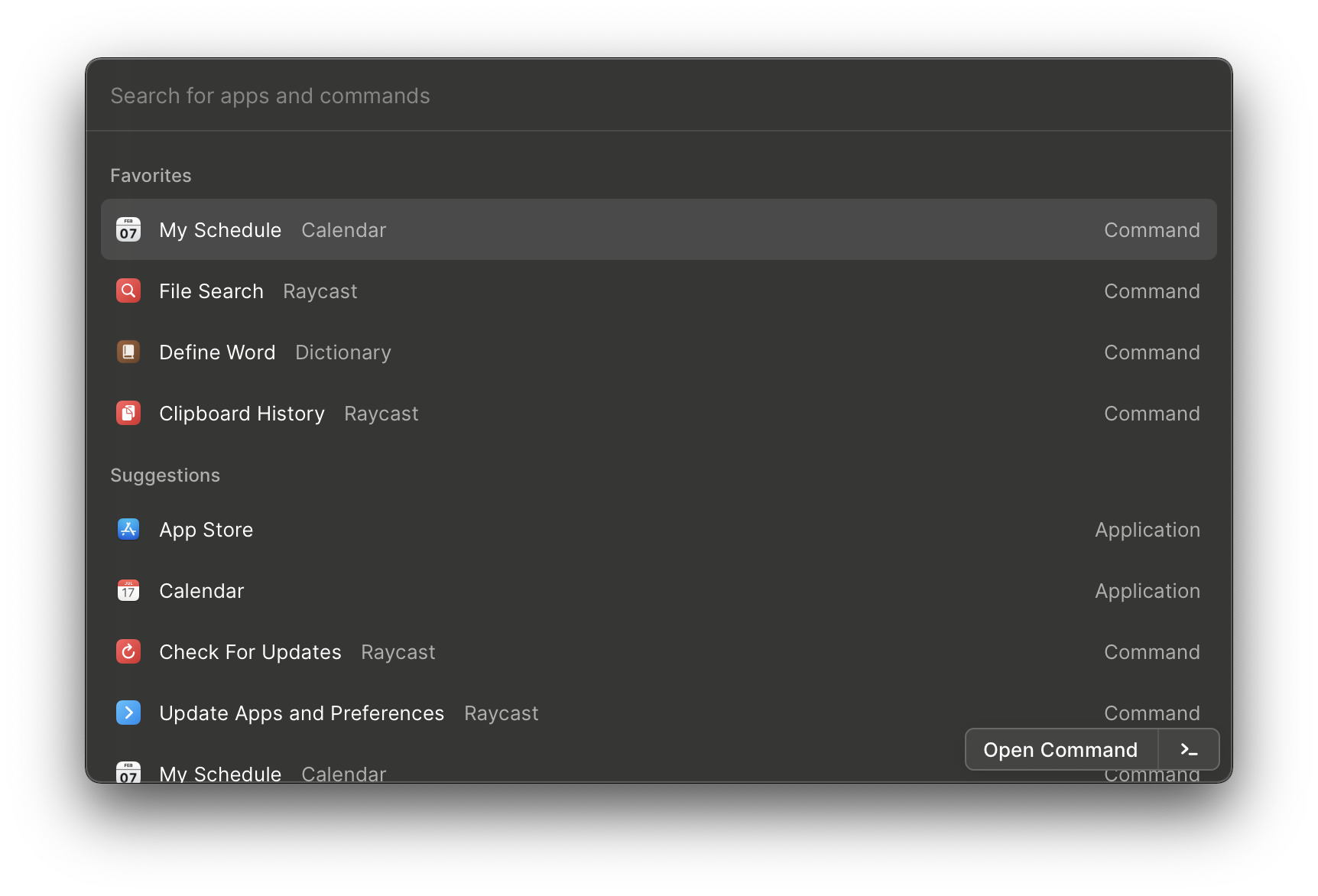The width and height of the screenshot is (1318, 896).
Task: Click the blue App Store icon
Action: click(x=128, y=529)
